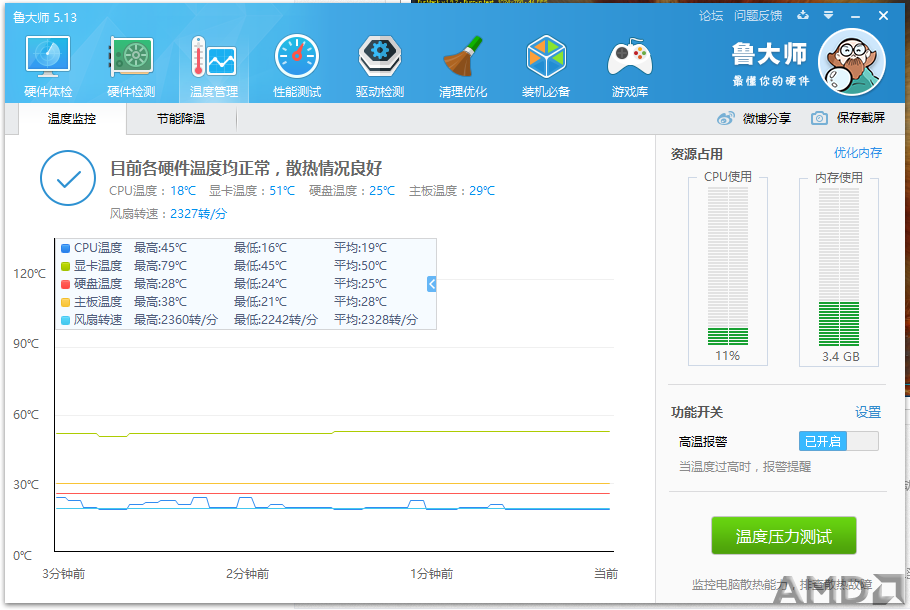Open the 性能测试 performance test icon
The image size is (910, 610).
coord(297,66)
